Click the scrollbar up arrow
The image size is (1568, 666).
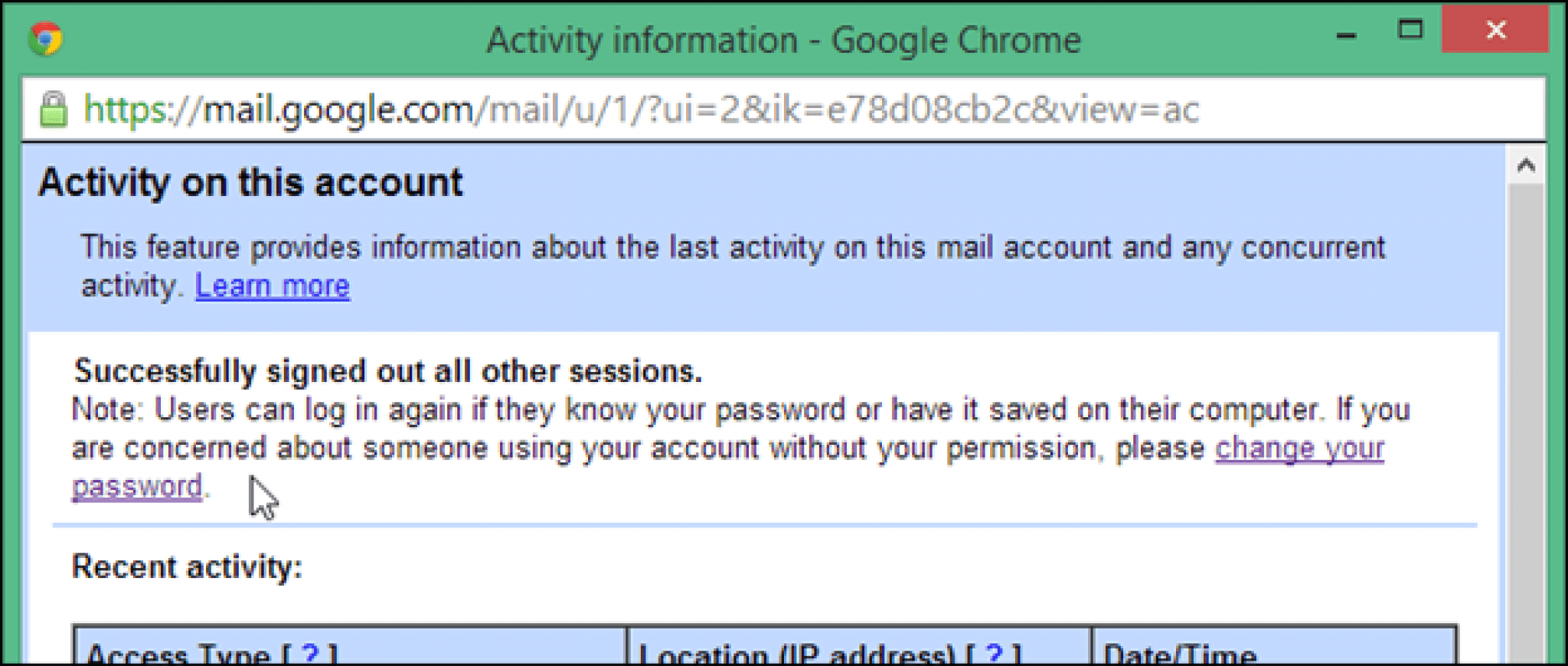pos(1526,165)
